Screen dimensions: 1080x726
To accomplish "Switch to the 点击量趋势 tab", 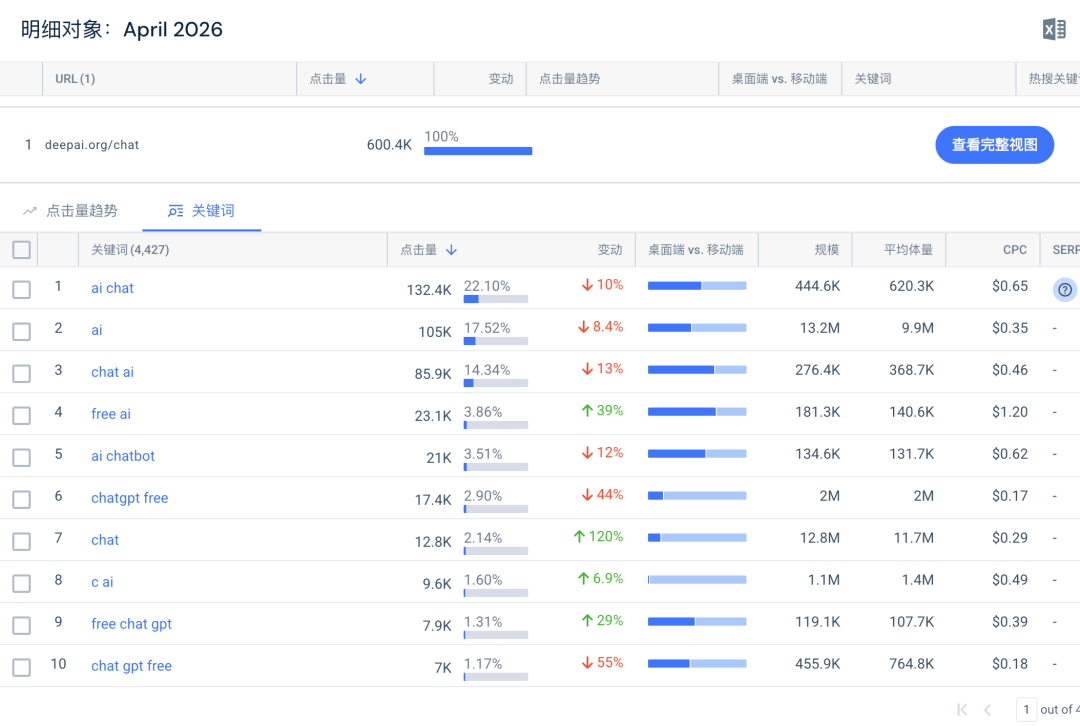I will (70, 211).
